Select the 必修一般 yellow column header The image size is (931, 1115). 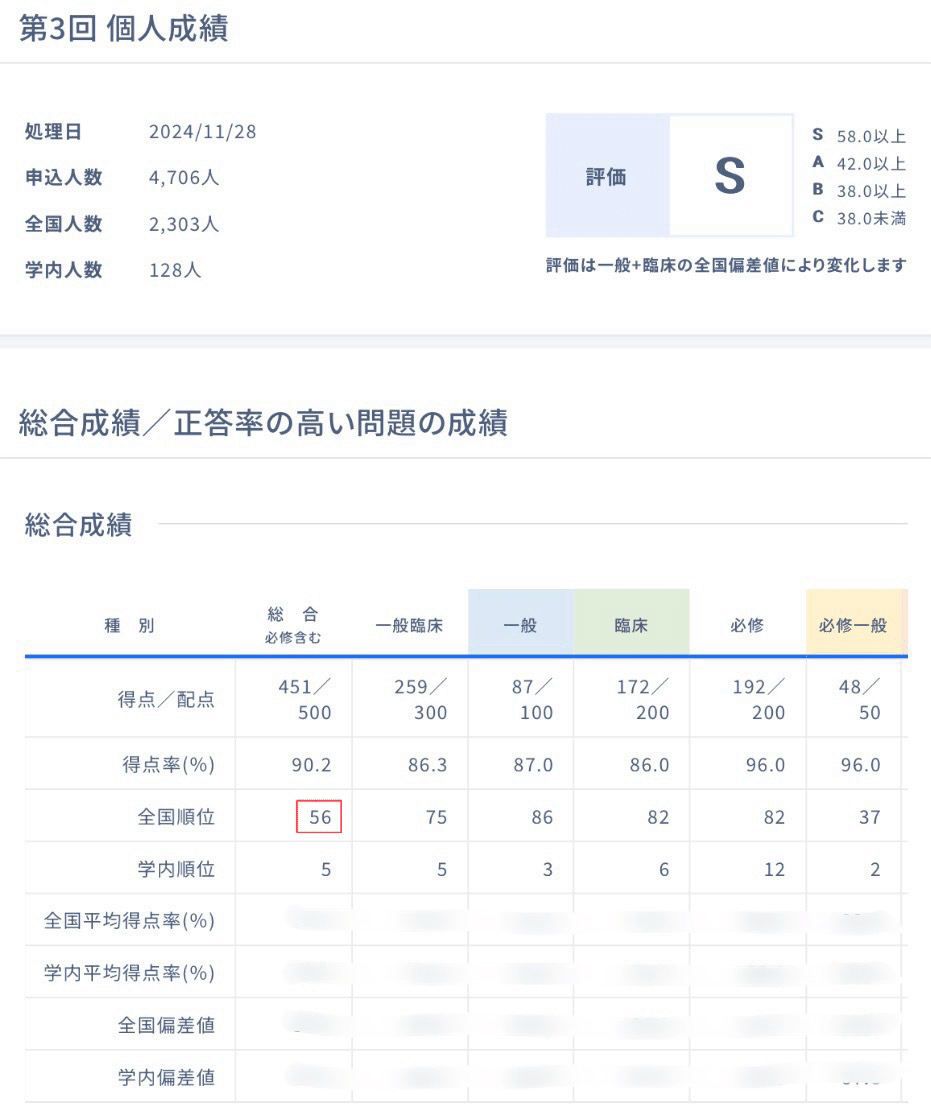click(855, 626)
